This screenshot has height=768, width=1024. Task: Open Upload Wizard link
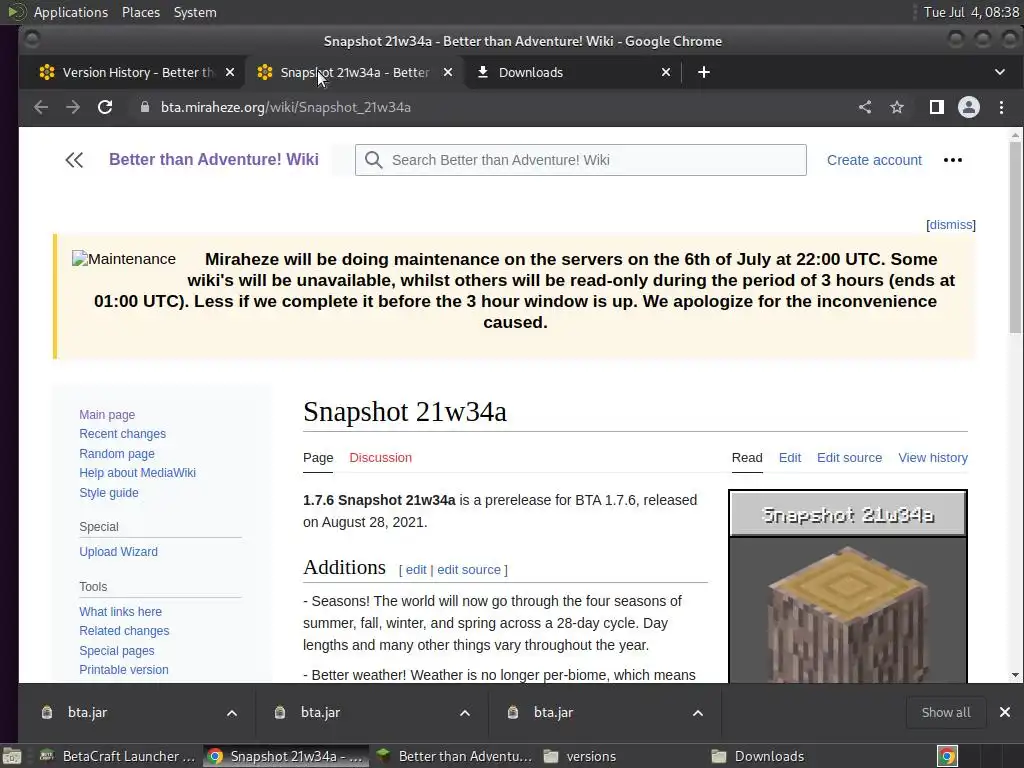[x=118, y=552]
